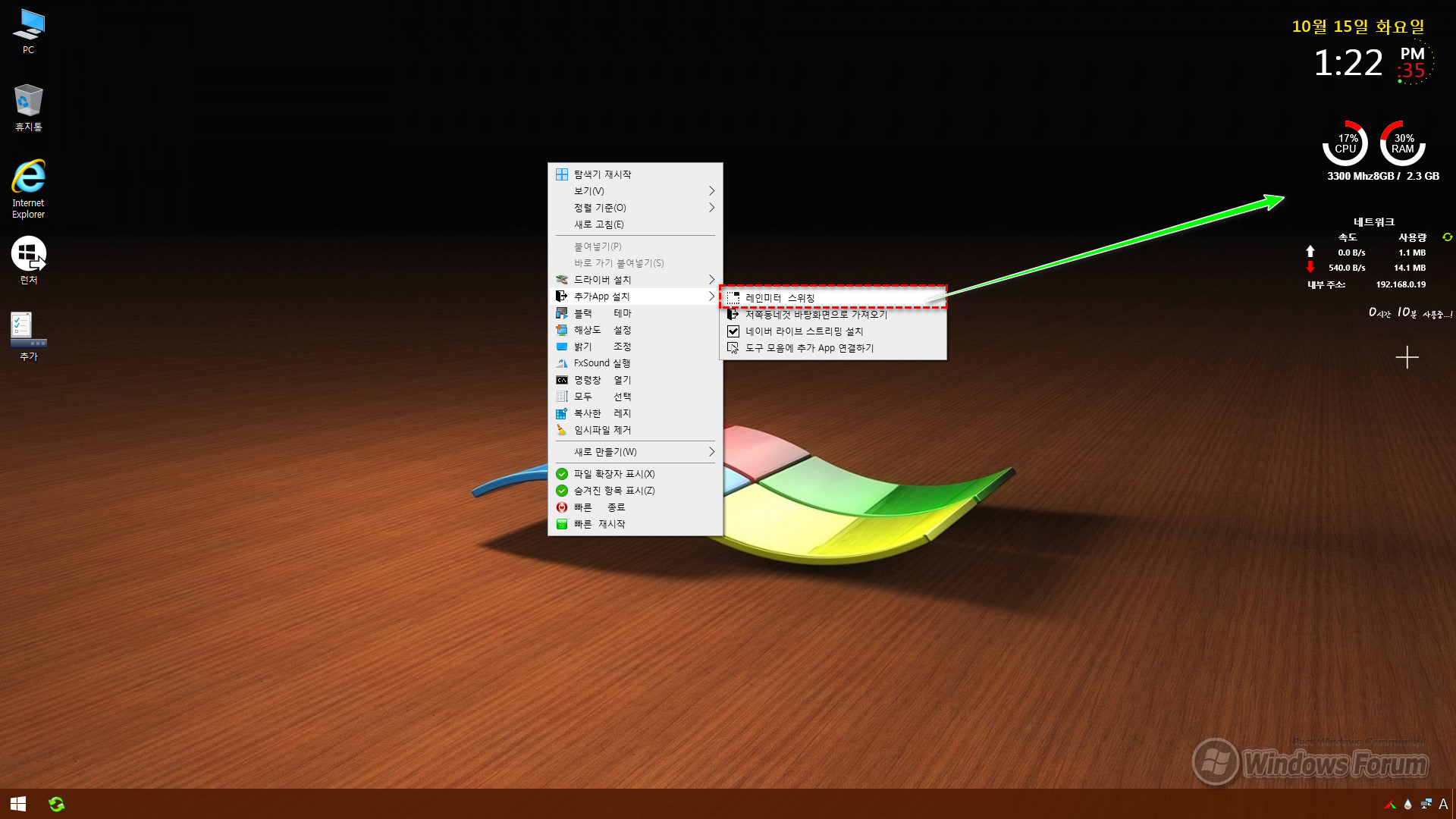Click the 밝기 조정 brightness icon
The width and height of the screenshot is (1456, 819).
(562, 347)
